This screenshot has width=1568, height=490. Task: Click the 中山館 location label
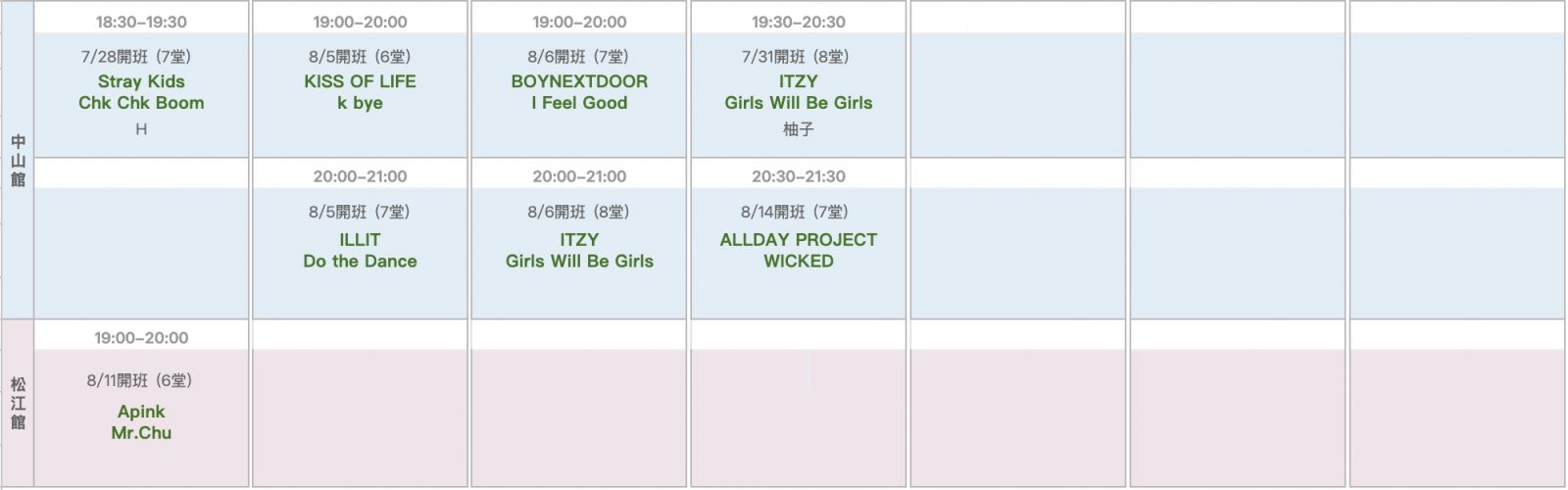(18, 161)
